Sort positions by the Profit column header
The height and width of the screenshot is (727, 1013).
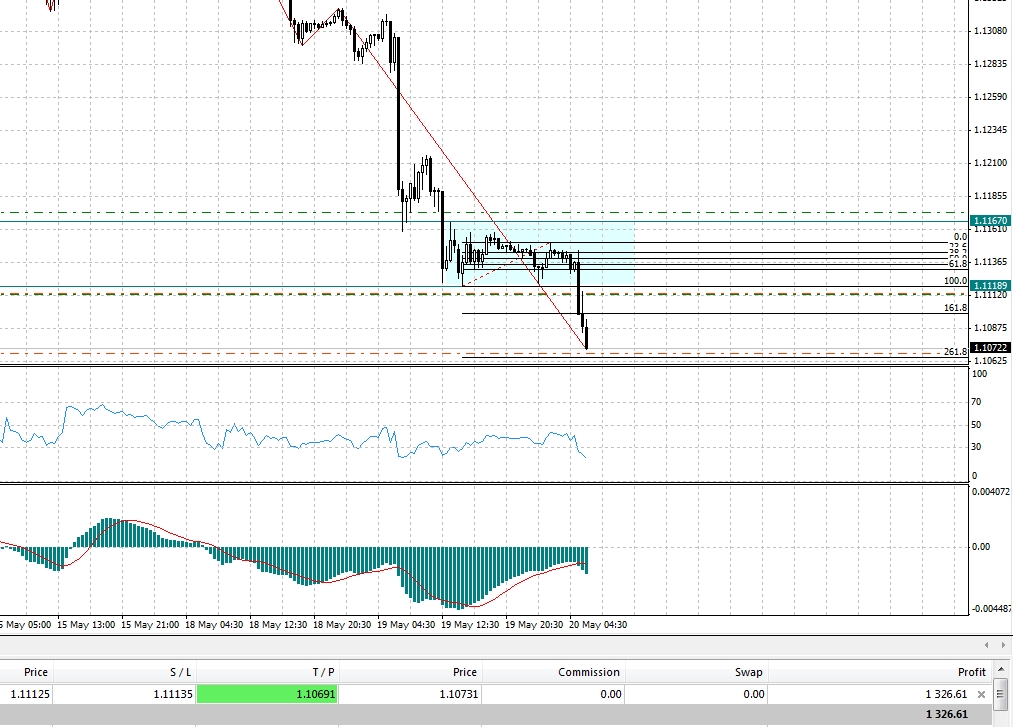970,672
